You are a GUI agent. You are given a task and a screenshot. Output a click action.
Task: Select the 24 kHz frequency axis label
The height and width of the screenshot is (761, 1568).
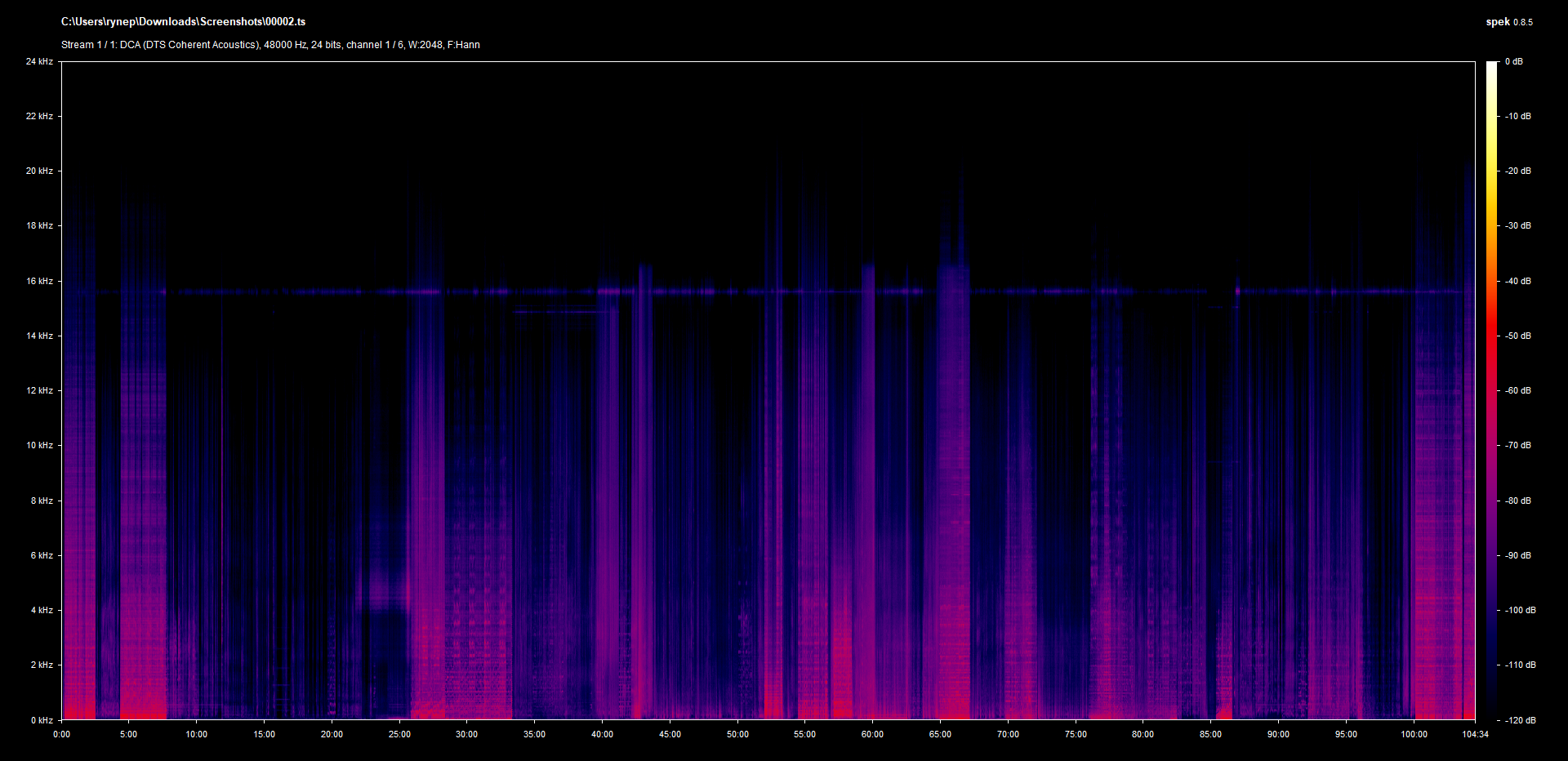tap(39, 61)
